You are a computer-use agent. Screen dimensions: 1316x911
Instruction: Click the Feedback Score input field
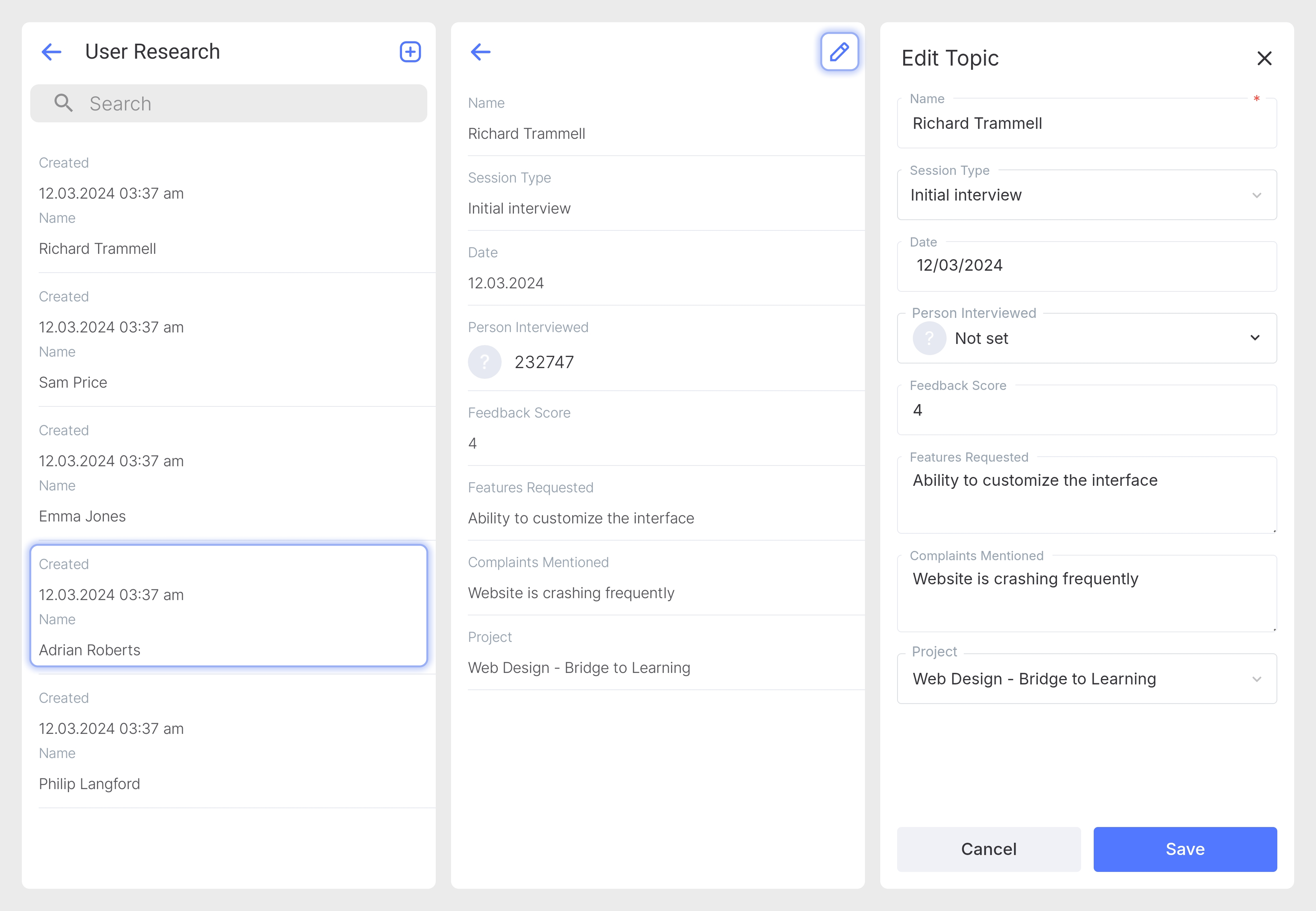click(1086, 410)
